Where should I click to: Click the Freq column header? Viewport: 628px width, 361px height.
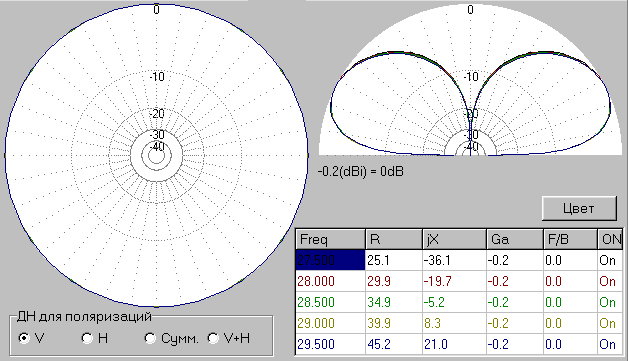(330, 239)
